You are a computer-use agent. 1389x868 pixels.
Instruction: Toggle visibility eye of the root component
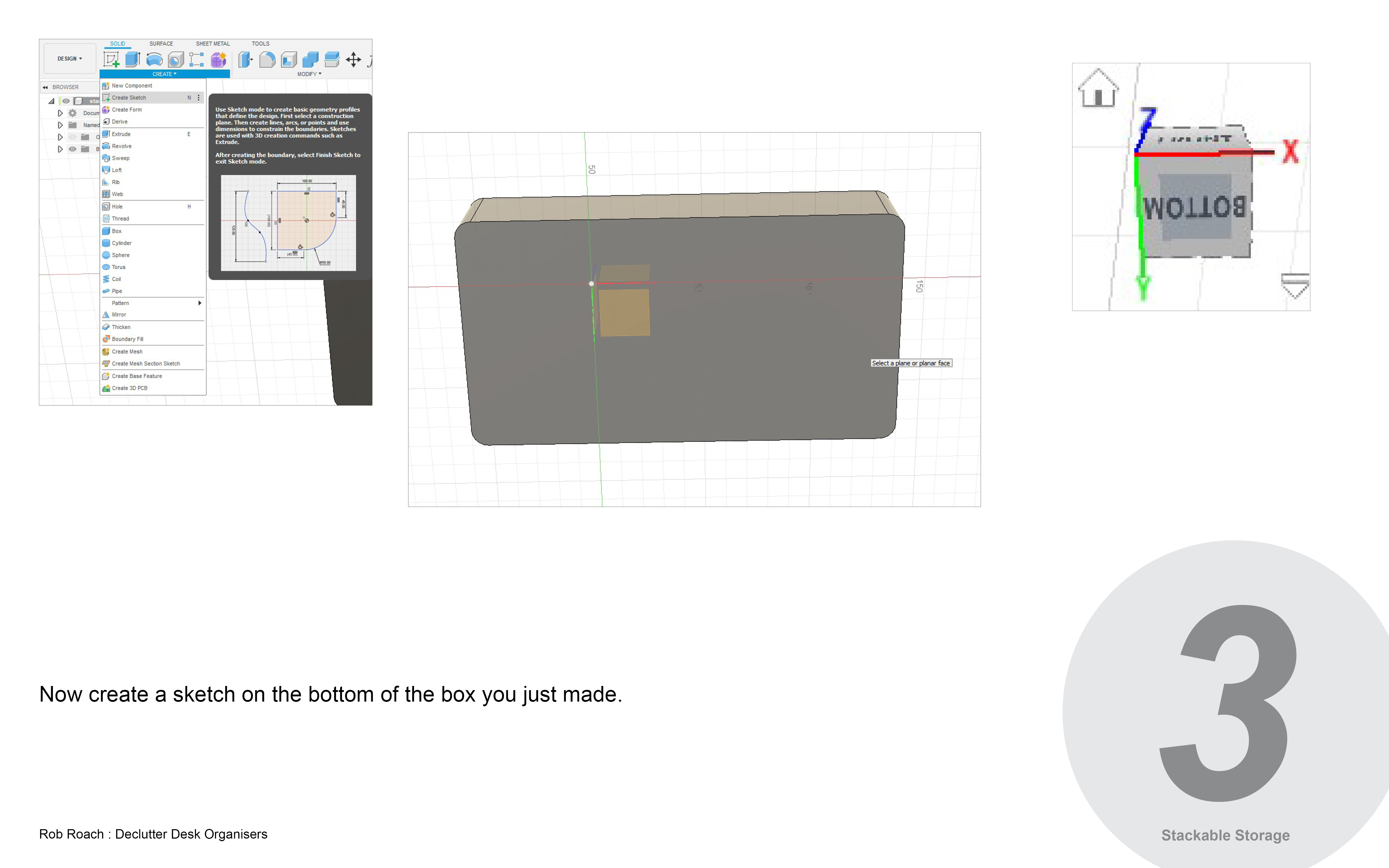[66, 101]
